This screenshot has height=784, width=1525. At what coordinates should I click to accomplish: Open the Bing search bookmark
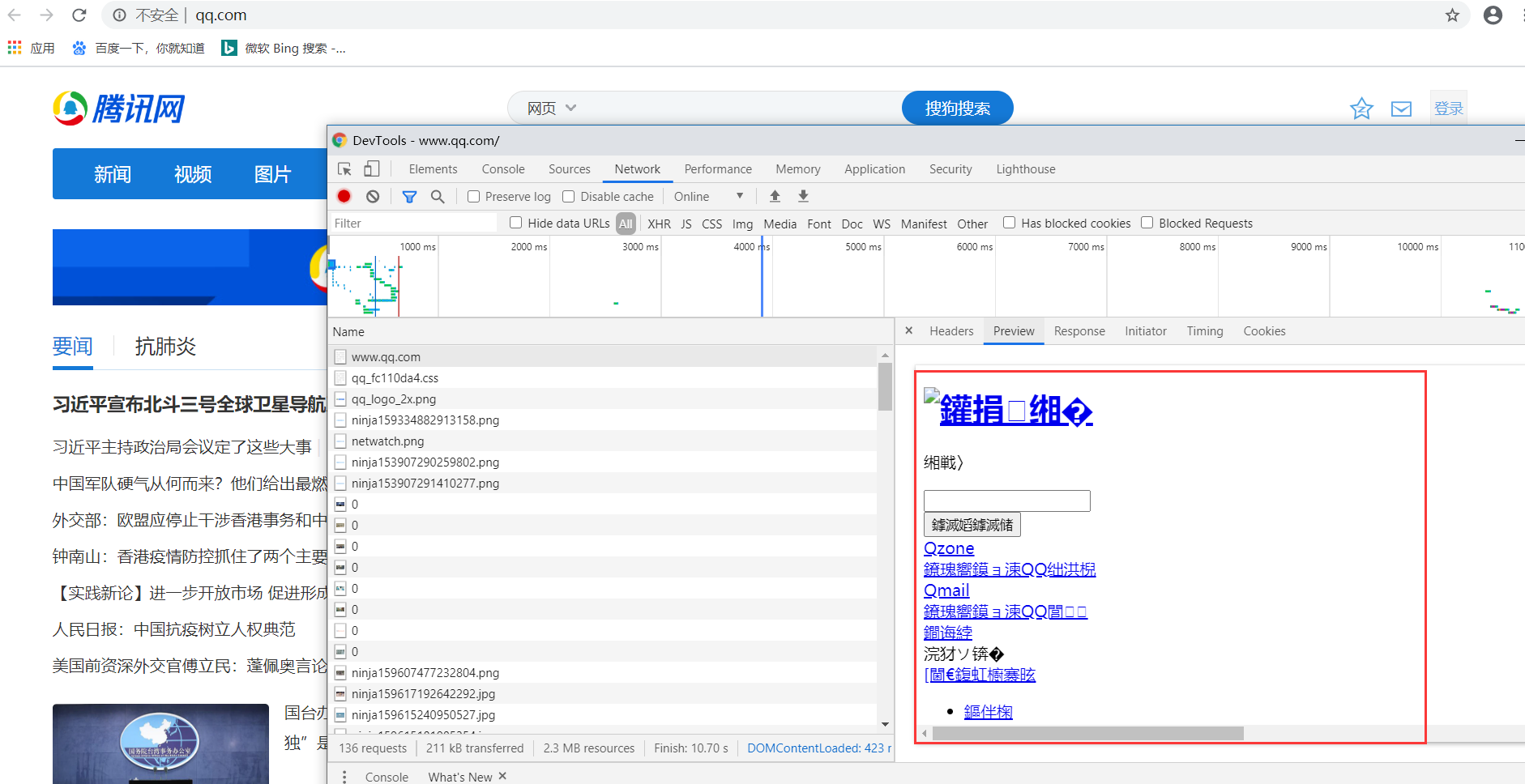(284, 48)
